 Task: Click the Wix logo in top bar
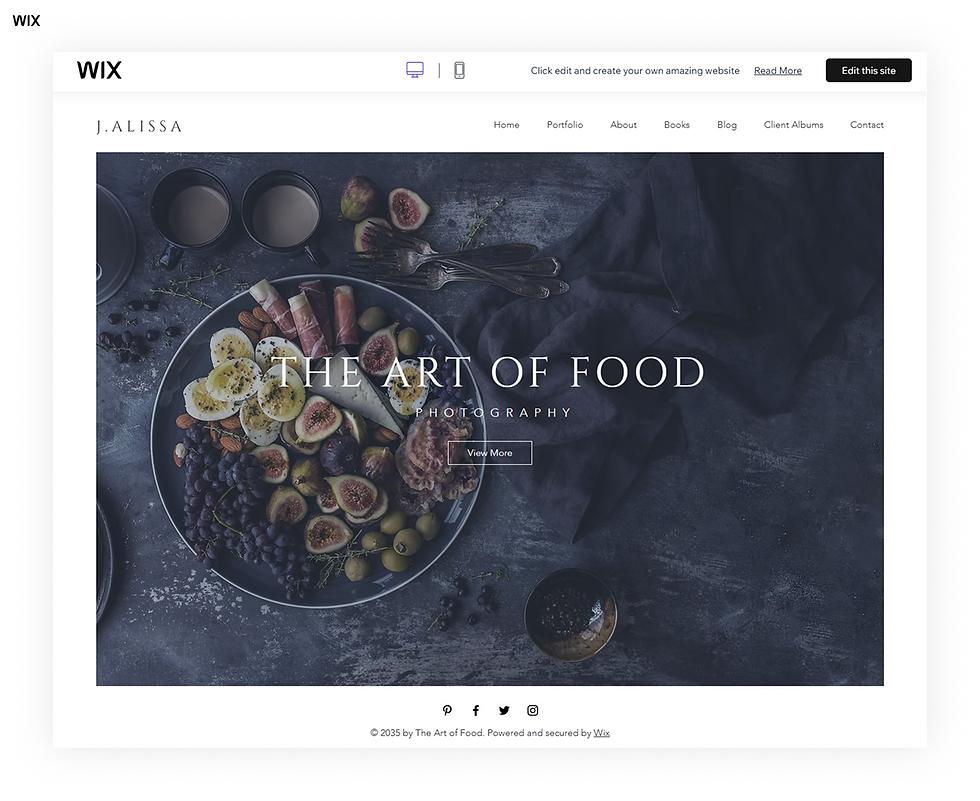[99, 70]
